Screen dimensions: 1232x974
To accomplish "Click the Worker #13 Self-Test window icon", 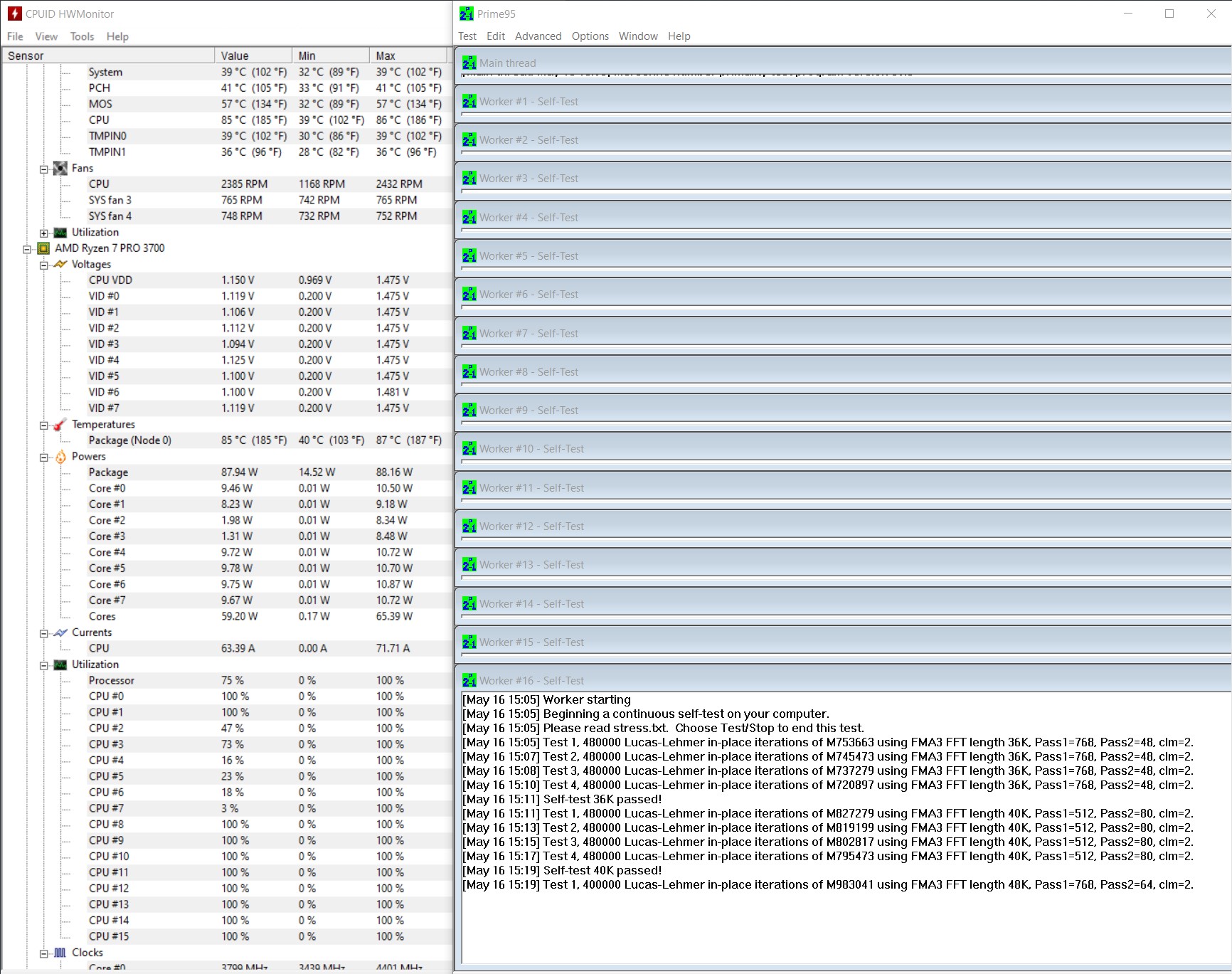I will [x=469, y=565].
